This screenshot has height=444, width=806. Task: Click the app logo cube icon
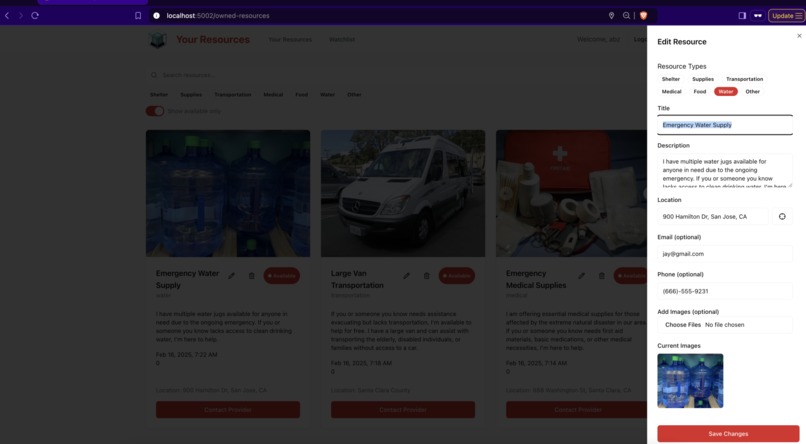click(x=157, y=40)
